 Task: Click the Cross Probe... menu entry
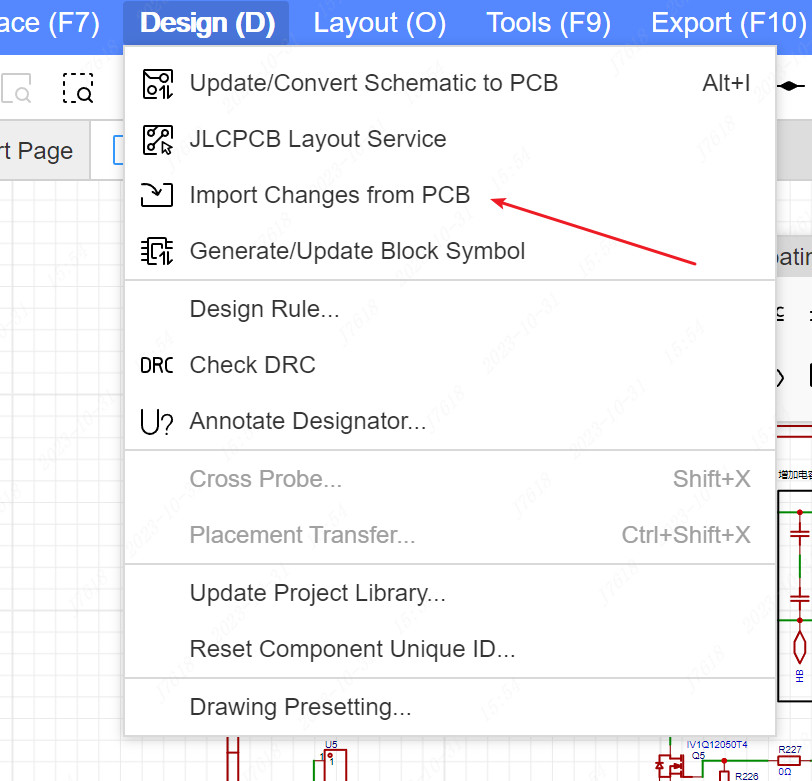(x=265, y=479)
